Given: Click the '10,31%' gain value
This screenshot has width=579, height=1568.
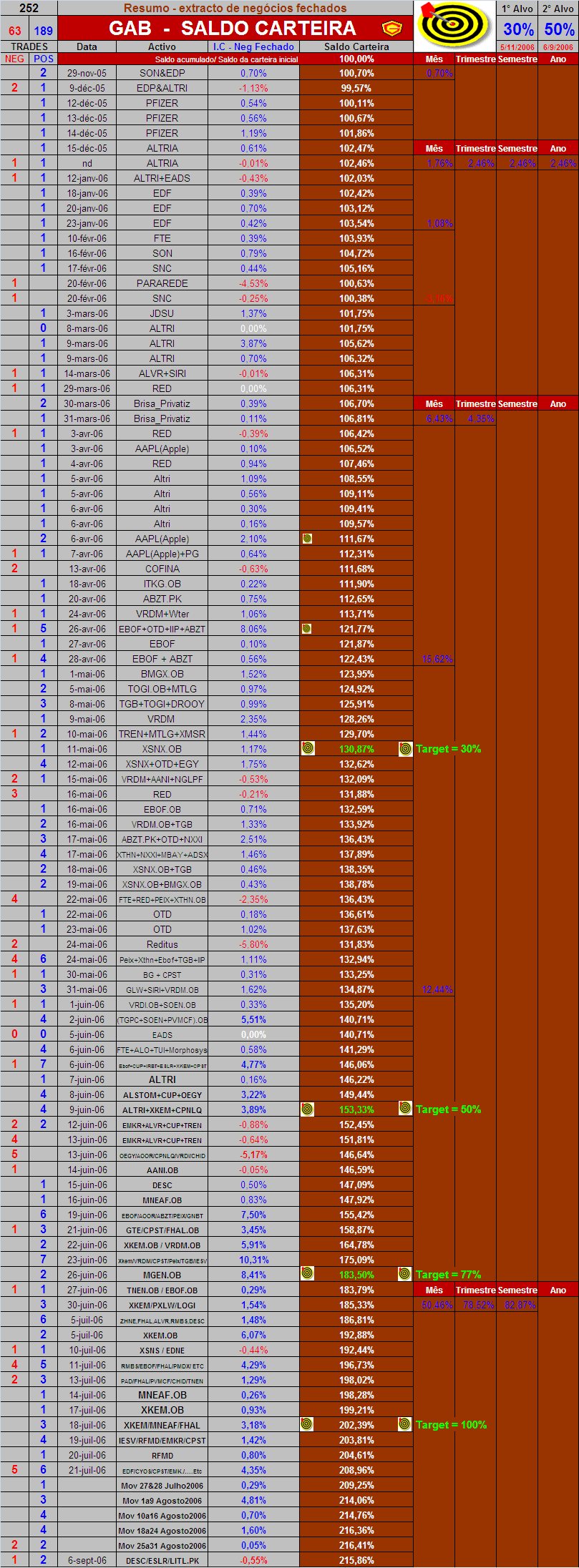Looking at the screenshot, I should pyautogui.click(x=253, y=1260).
